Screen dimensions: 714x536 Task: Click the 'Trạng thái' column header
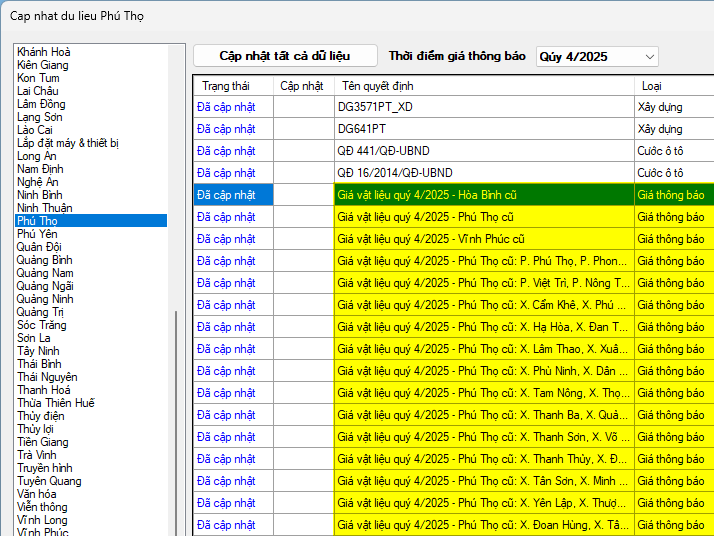tap(225, 86)
